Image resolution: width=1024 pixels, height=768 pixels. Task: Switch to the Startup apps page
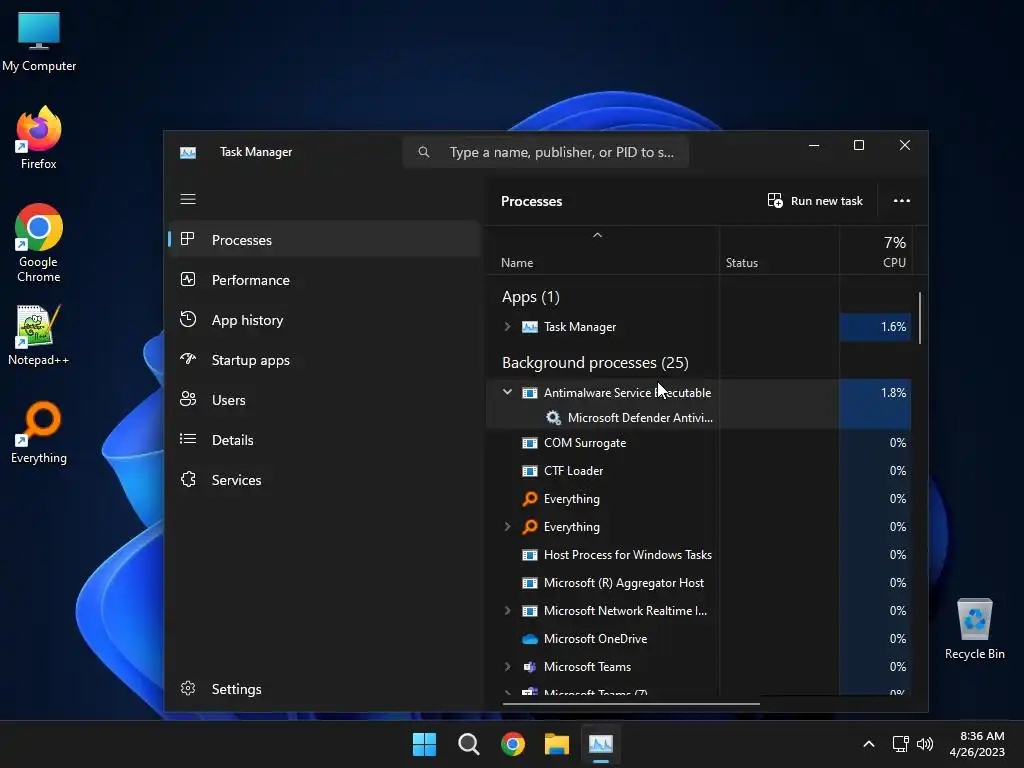point(325,360)
